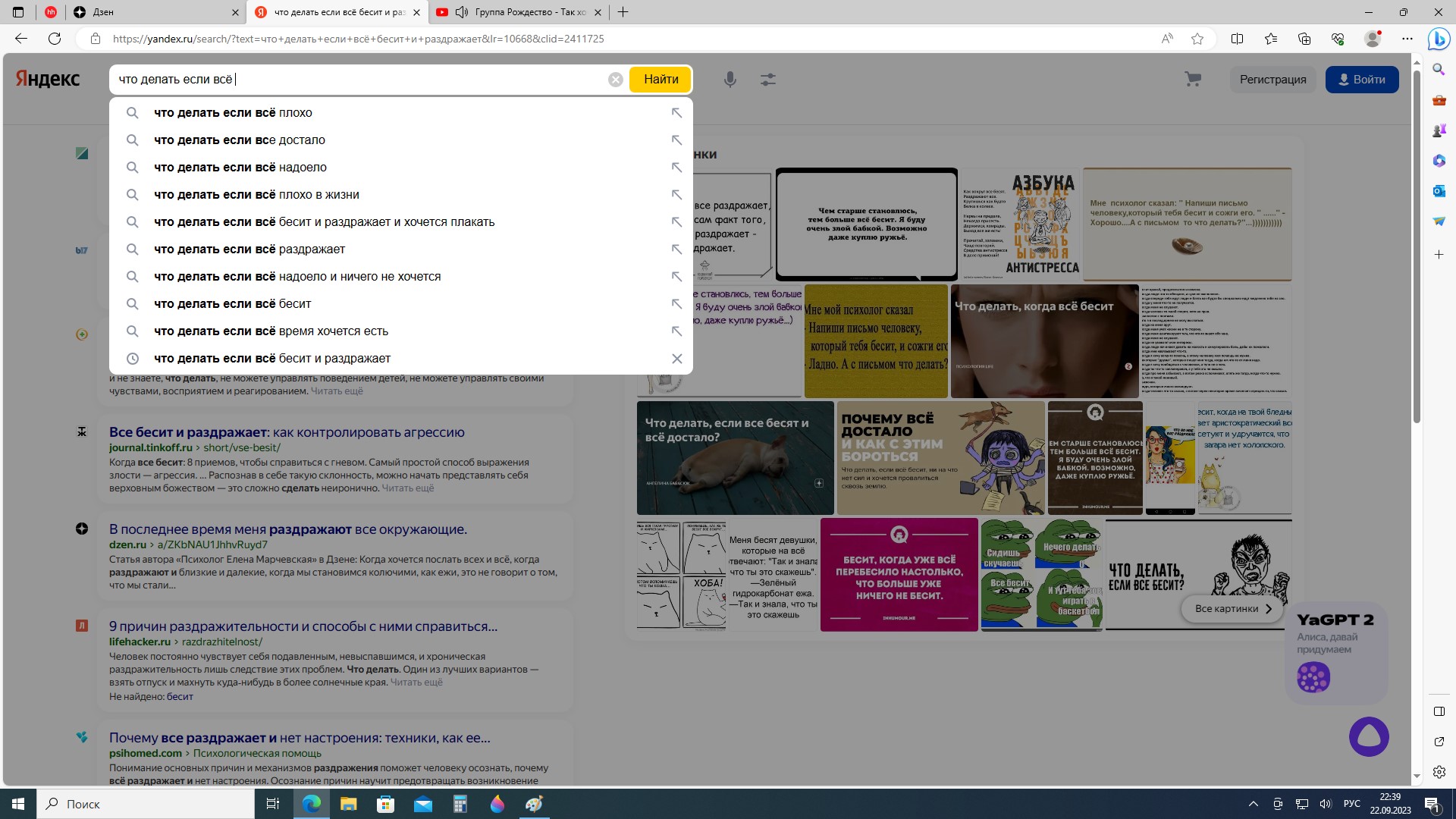The height and width of the screenshot is (819, 1456).
Task: Click the Yandex voice search microphone icon
Action: click(x=730, y=80)
